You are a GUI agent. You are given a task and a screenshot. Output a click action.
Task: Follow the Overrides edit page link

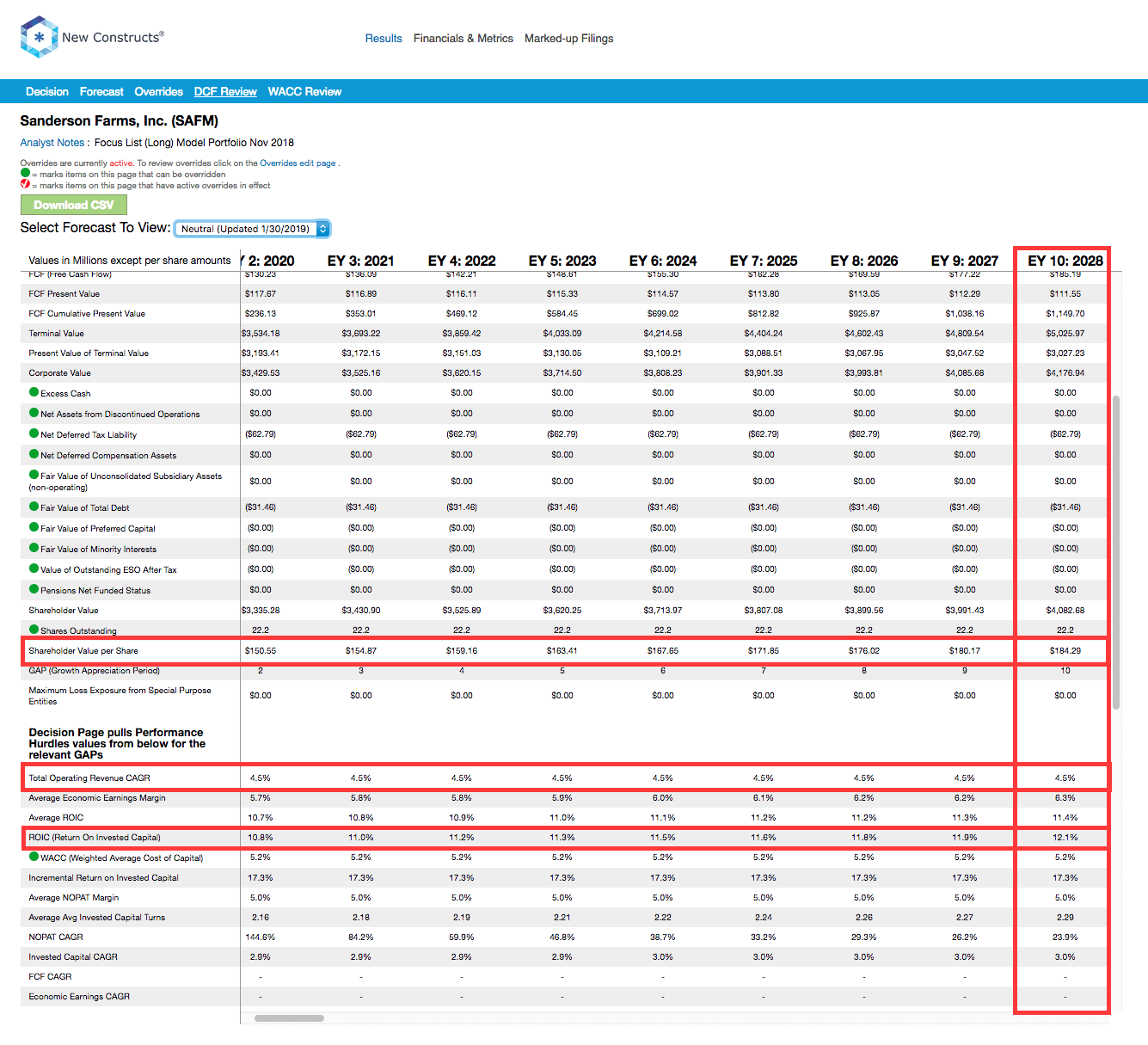(298, 163)
